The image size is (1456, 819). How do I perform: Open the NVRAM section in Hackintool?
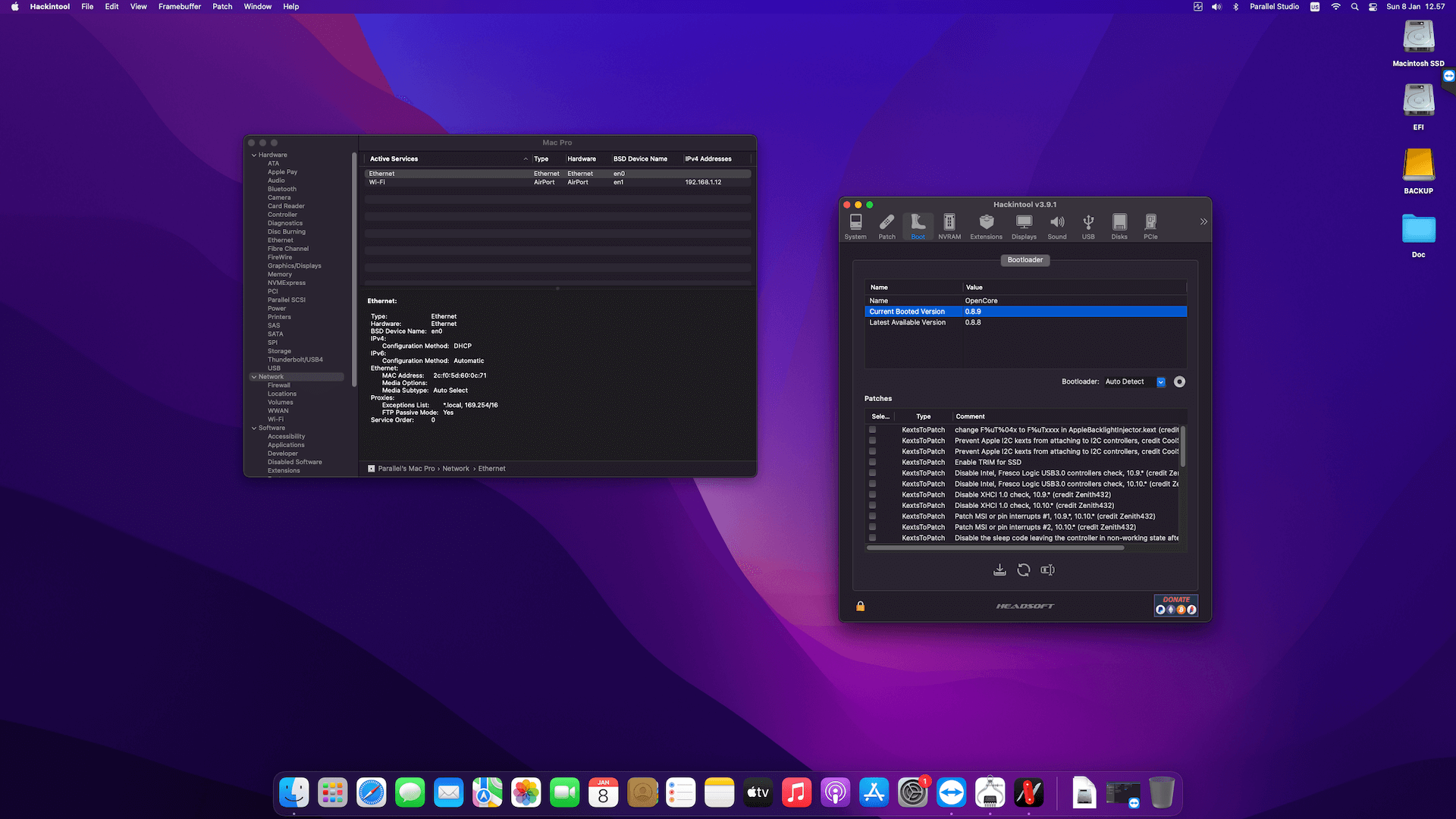[949, 226]
